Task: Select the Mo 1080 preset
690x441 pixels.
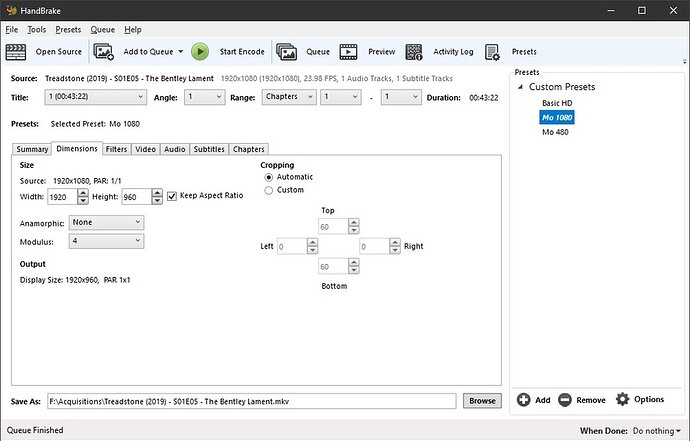Action: (557, 118)
